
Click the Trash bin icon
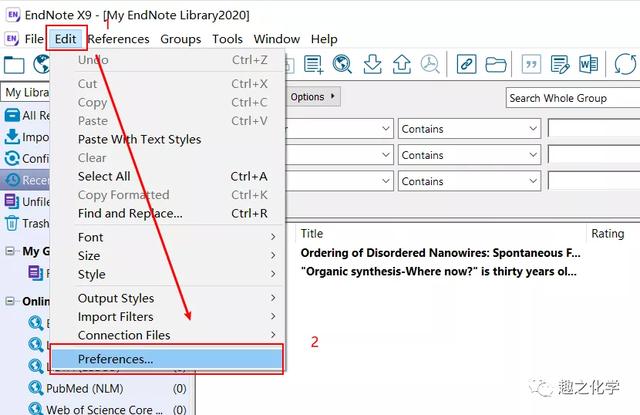[x=12, y=223]
